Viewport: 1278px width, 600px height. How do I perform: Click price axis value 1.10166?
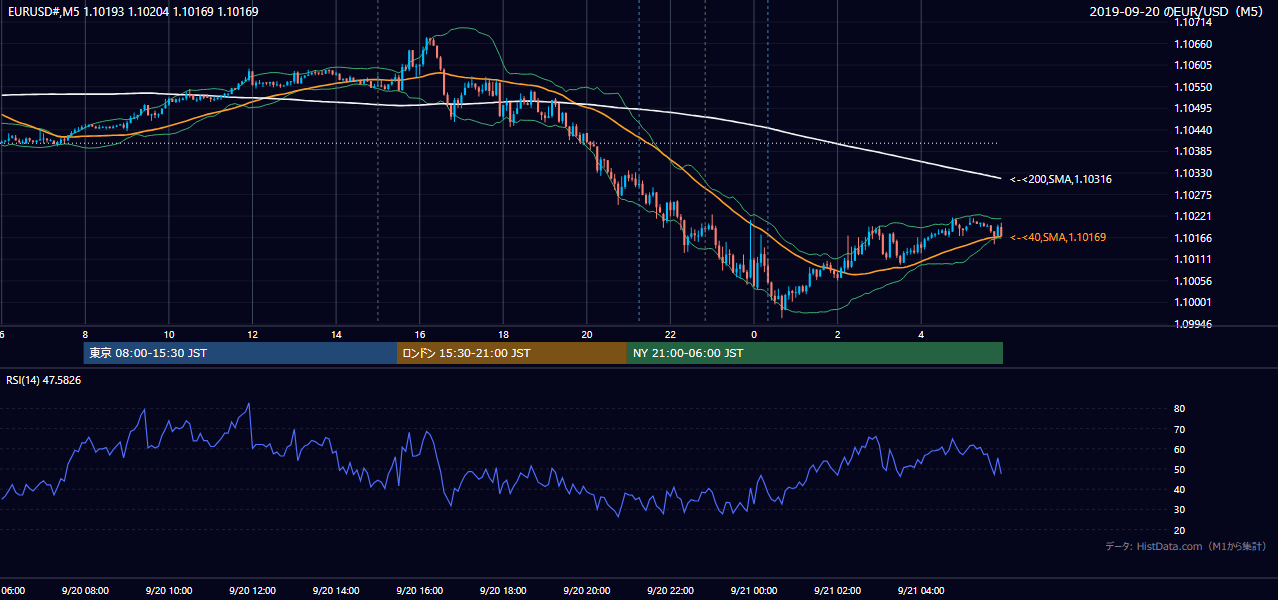pyautogui.click(x=1193, y=237)
